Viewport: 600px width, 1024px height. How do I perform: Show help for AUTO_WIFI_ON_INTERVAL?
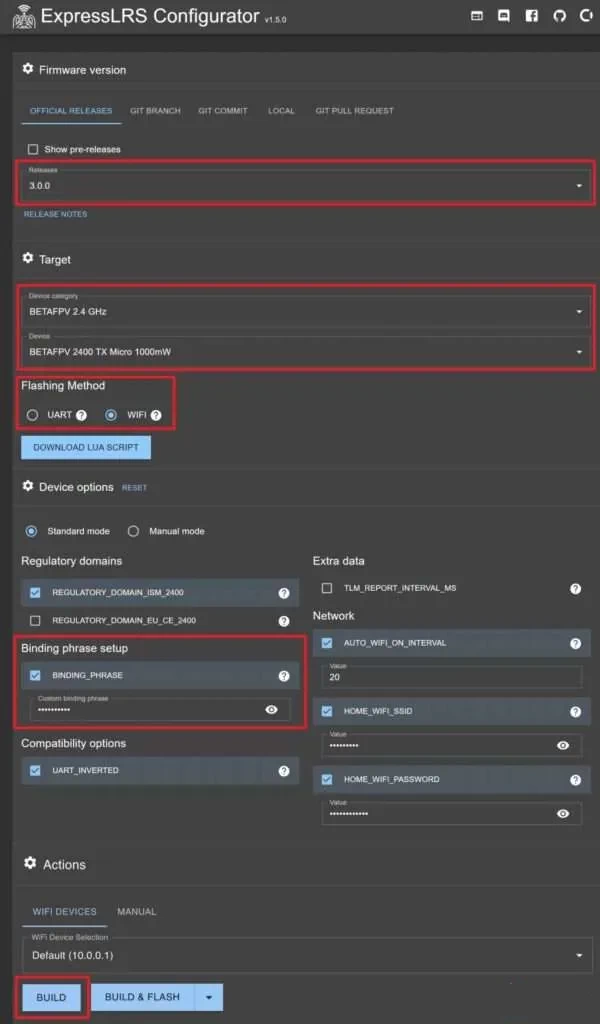[575, 644]
